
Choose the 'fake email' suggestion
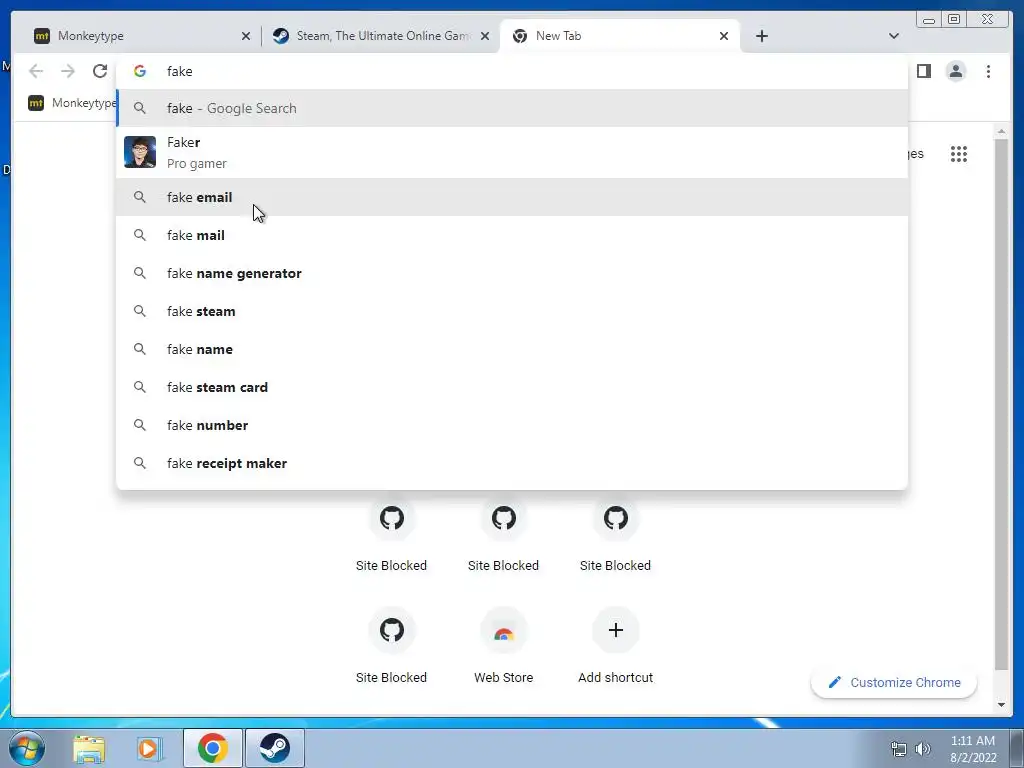512,197
